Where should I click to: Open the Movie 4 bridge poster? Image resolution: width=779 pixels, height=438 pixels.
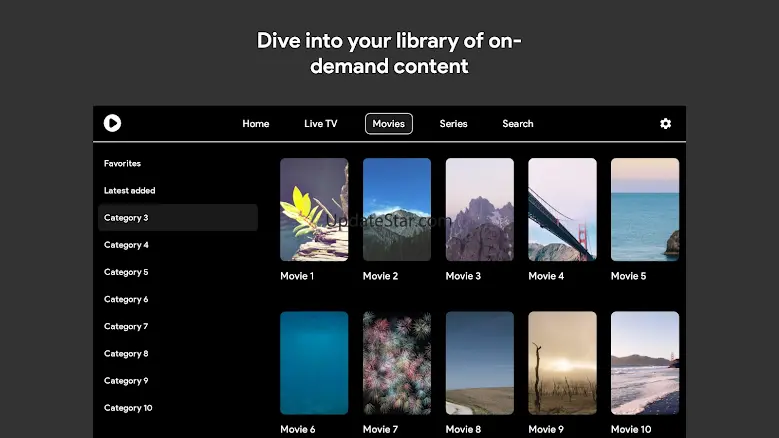click(562, 210)
